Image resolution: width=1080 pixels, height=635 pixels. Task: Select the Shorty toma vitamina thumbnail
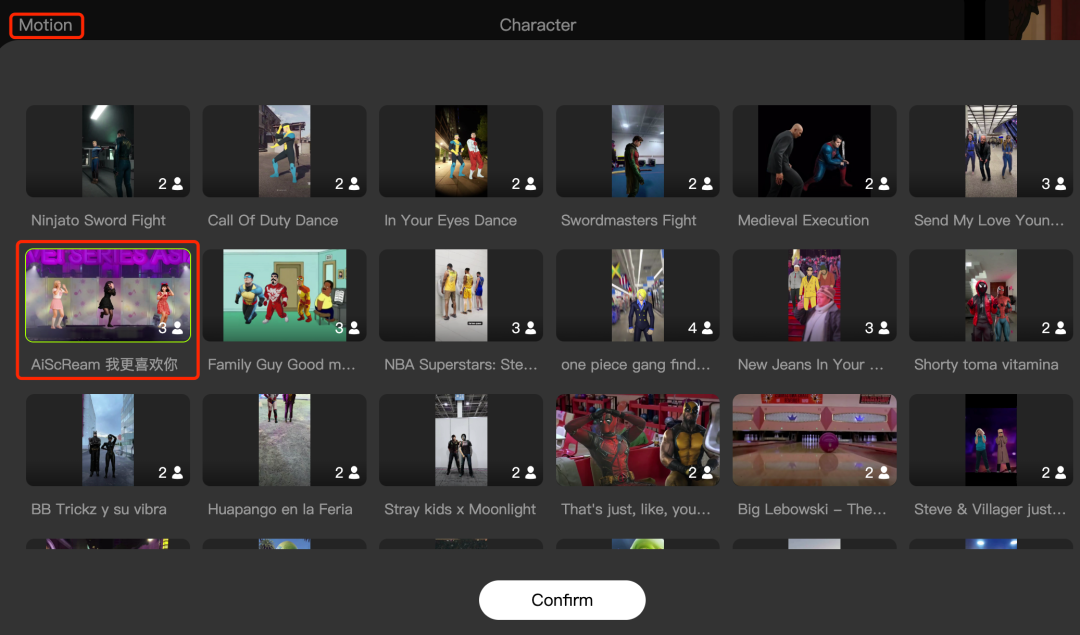point(991,295)
